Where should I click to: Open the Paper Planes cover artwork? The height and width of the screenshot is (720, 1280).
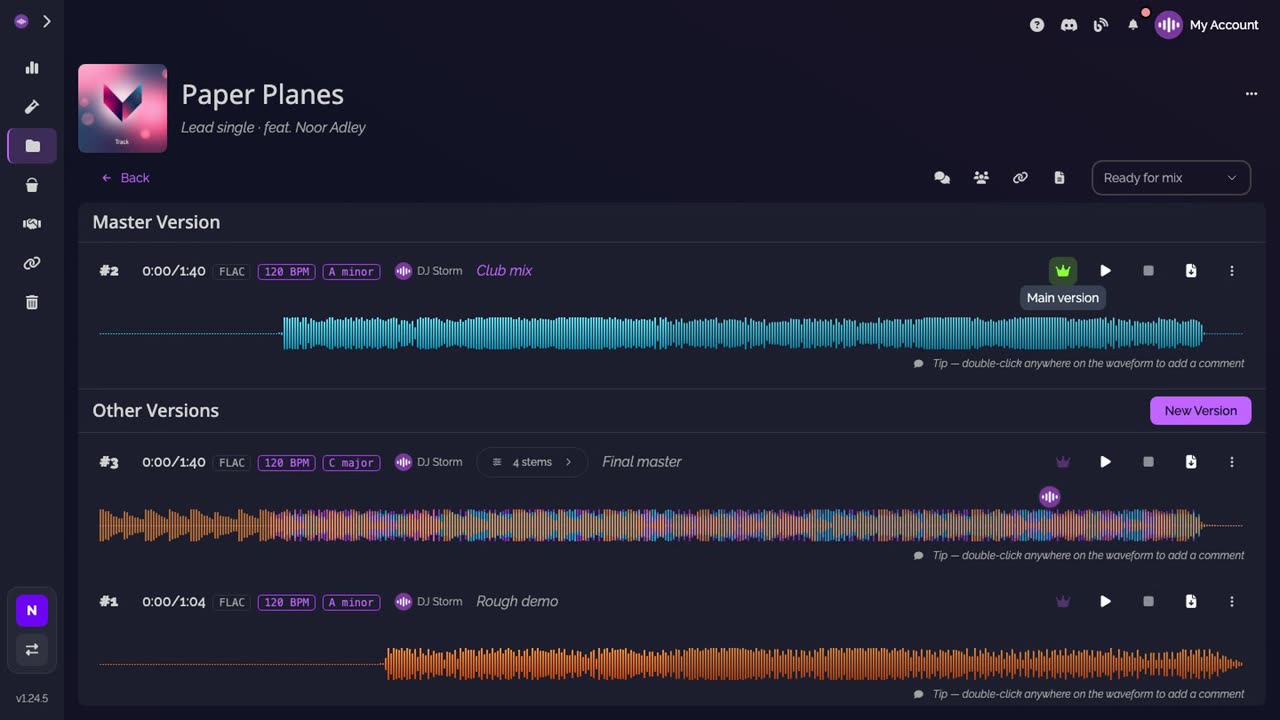123,108
